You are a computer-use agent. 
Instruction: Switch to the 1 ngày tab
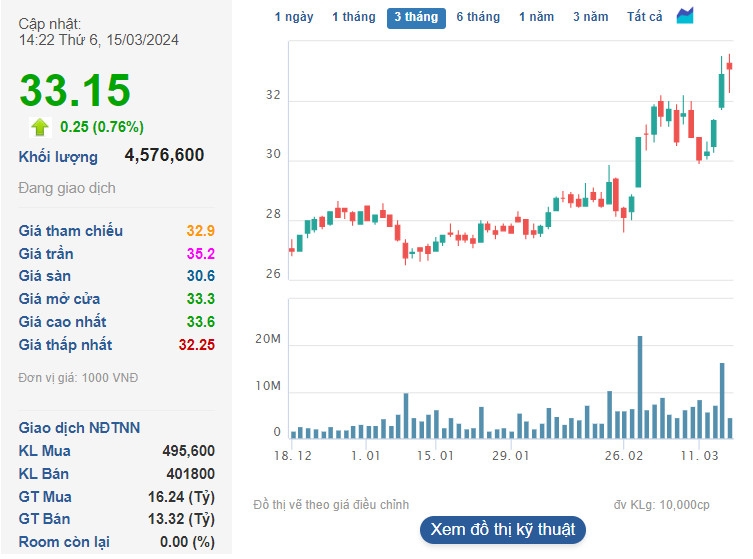point(294,17)
